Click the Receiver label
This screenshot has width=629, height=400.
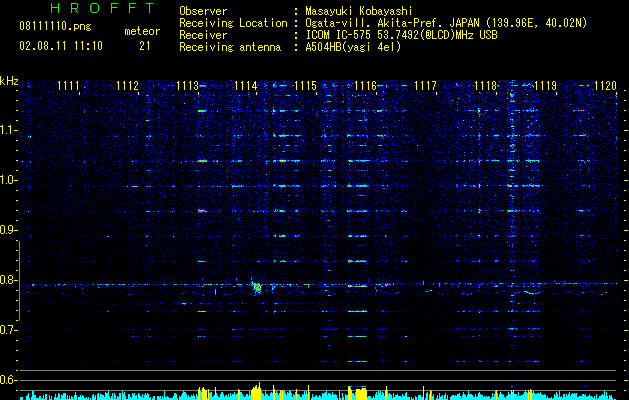coord(203,35)
